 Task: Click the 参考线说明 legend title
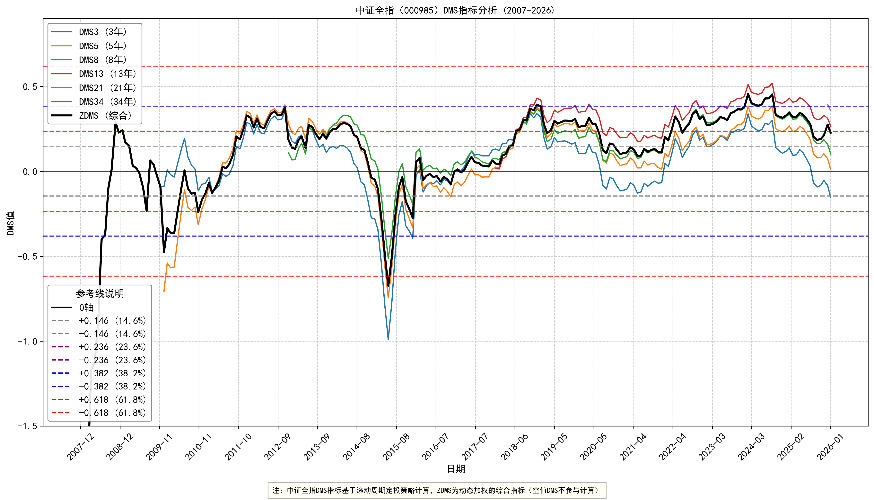100,294
